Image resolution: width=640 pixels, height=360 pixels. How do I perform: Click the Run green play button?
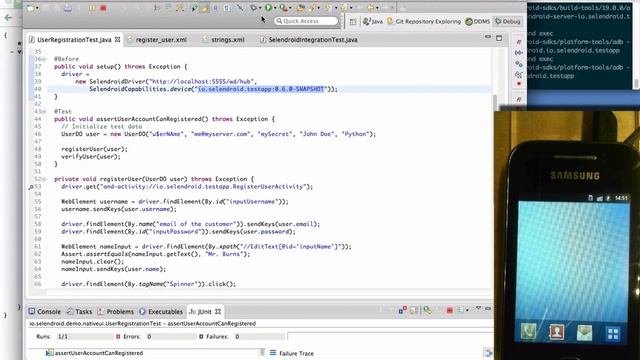(x=268, y=7)
